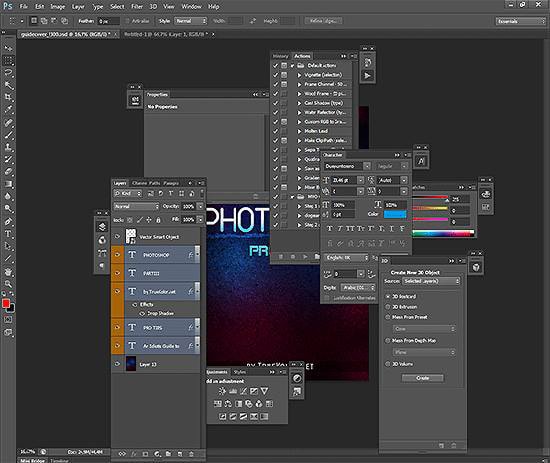The width and height of the screenshot is (550, 463).
Task: Hide the Layer 13 layer
Action: (117, 364)
